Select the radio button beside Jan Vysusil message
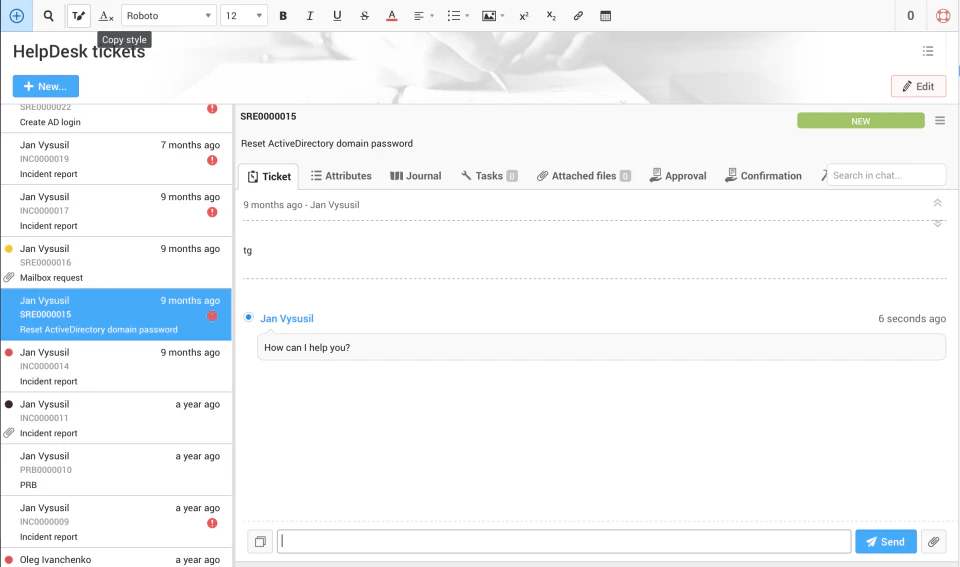The image size is (960, 567). click(249, 317)
